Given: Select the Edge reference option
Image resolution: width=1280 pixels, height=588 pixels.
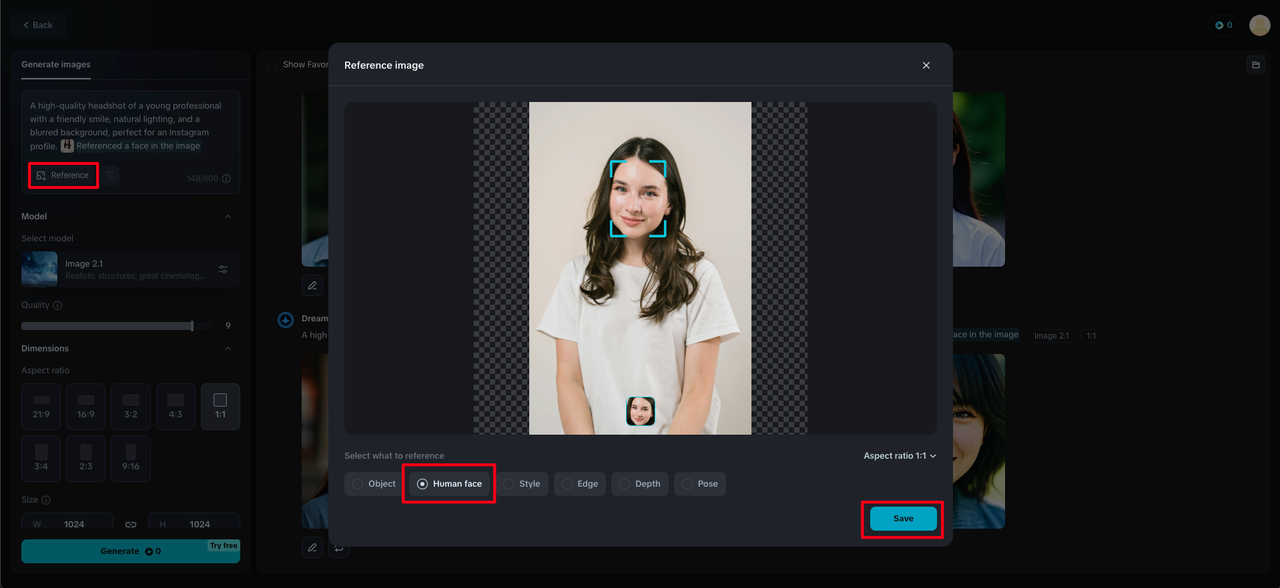Looking at the screenshot, I should [579, 484].
